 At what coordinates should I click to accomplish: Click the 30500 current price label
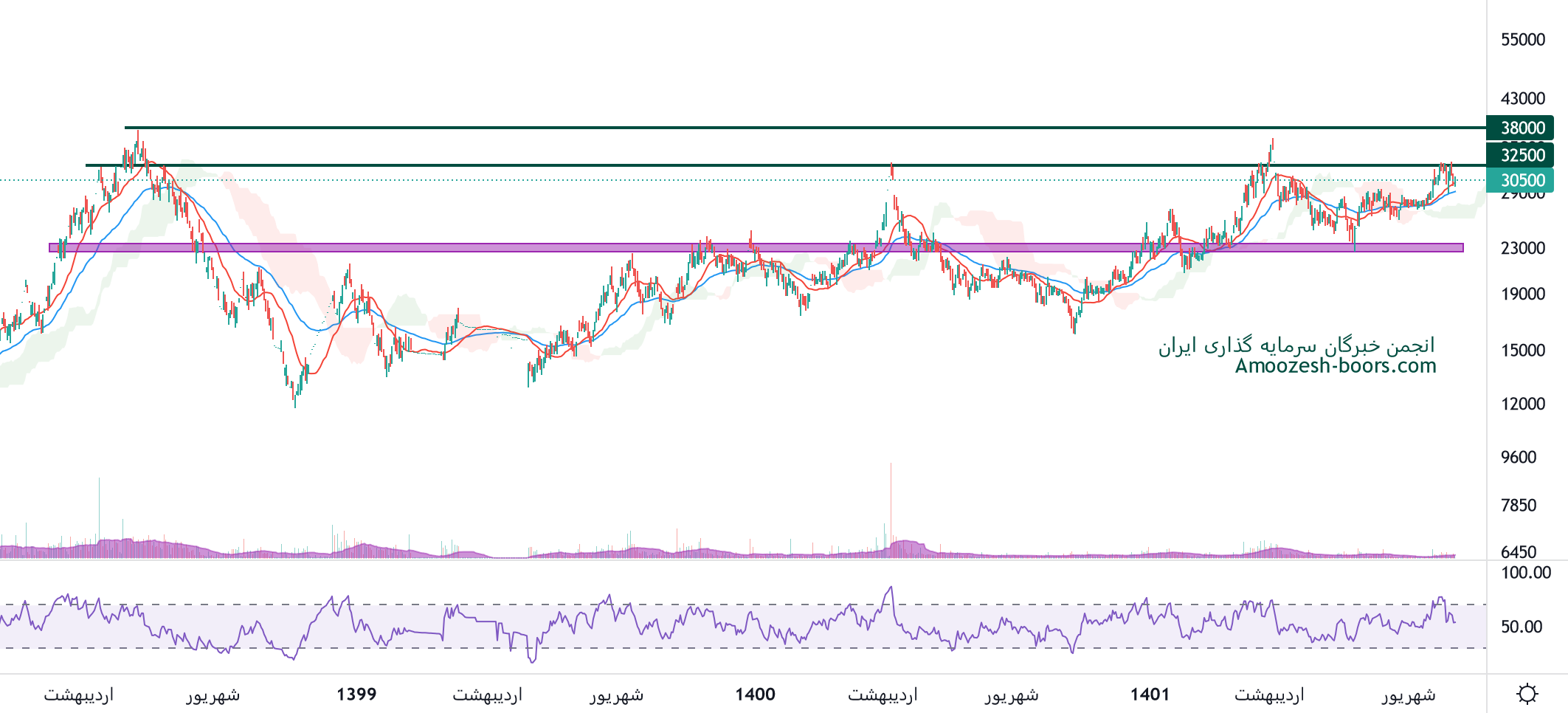1522,180
